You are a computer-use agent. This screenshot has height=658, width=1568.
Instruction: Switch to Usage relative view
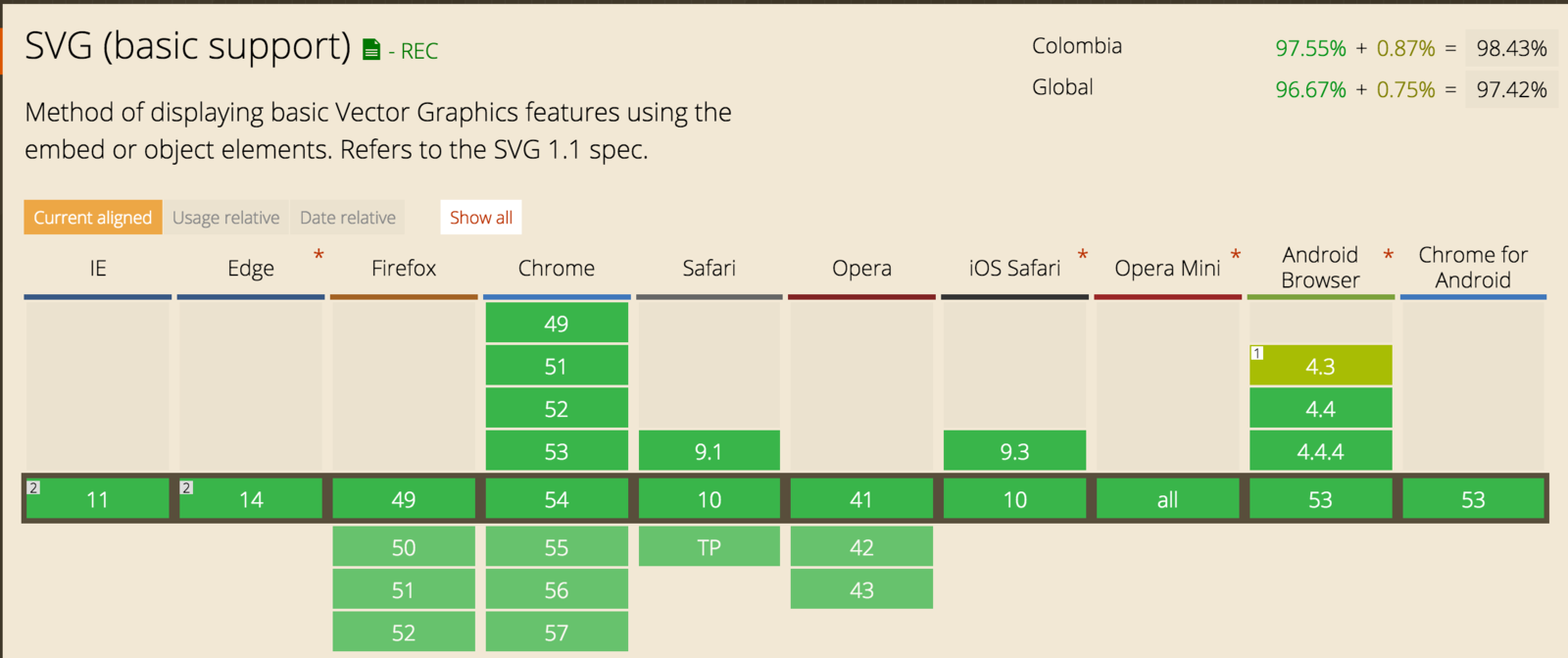[226, 218]
